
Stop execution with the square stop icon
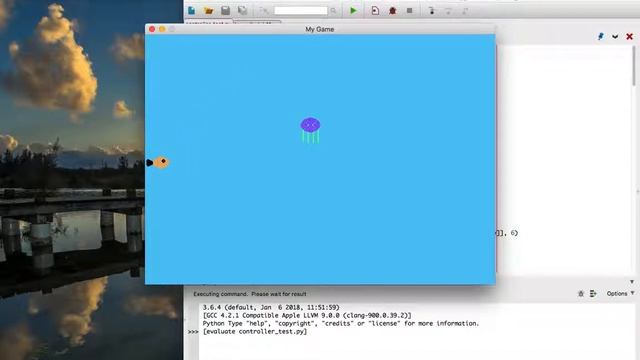(409, 11)
